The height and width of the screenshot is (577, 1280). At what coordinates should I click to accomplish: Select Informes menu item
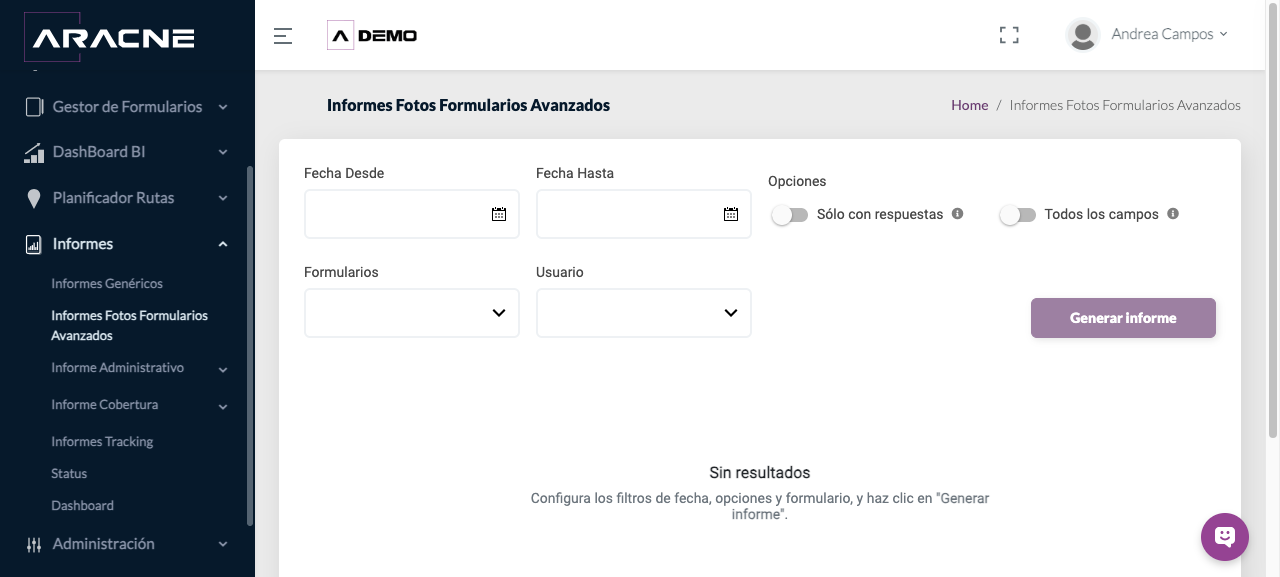tap(127, 244)
